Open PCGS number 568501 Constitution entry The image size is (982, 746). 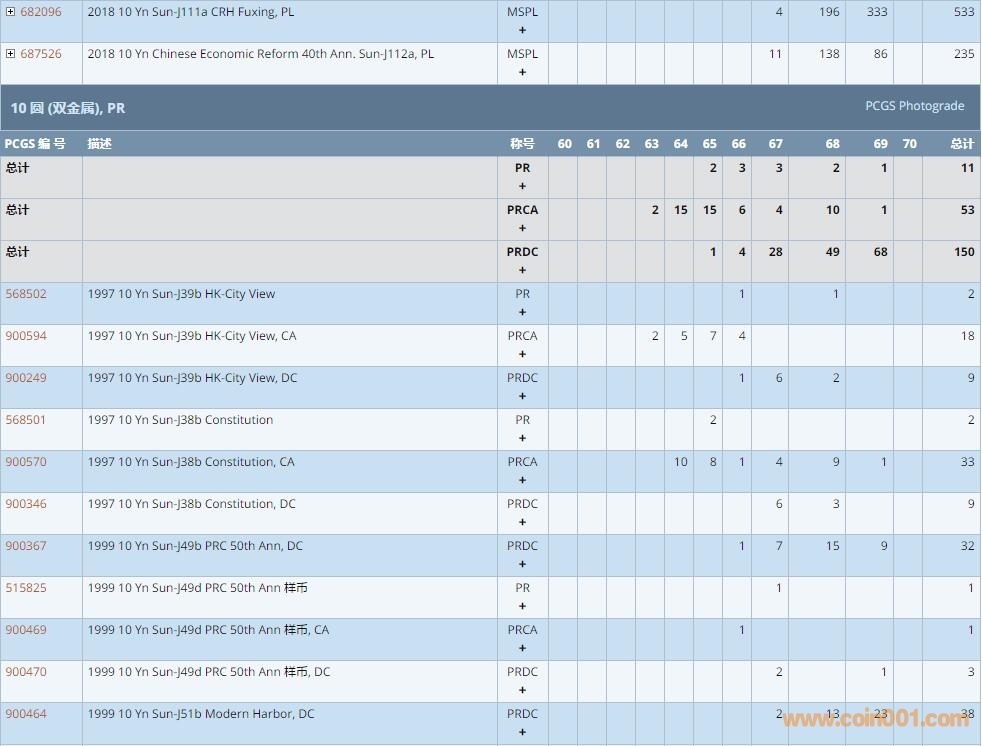tap(26, 420)
